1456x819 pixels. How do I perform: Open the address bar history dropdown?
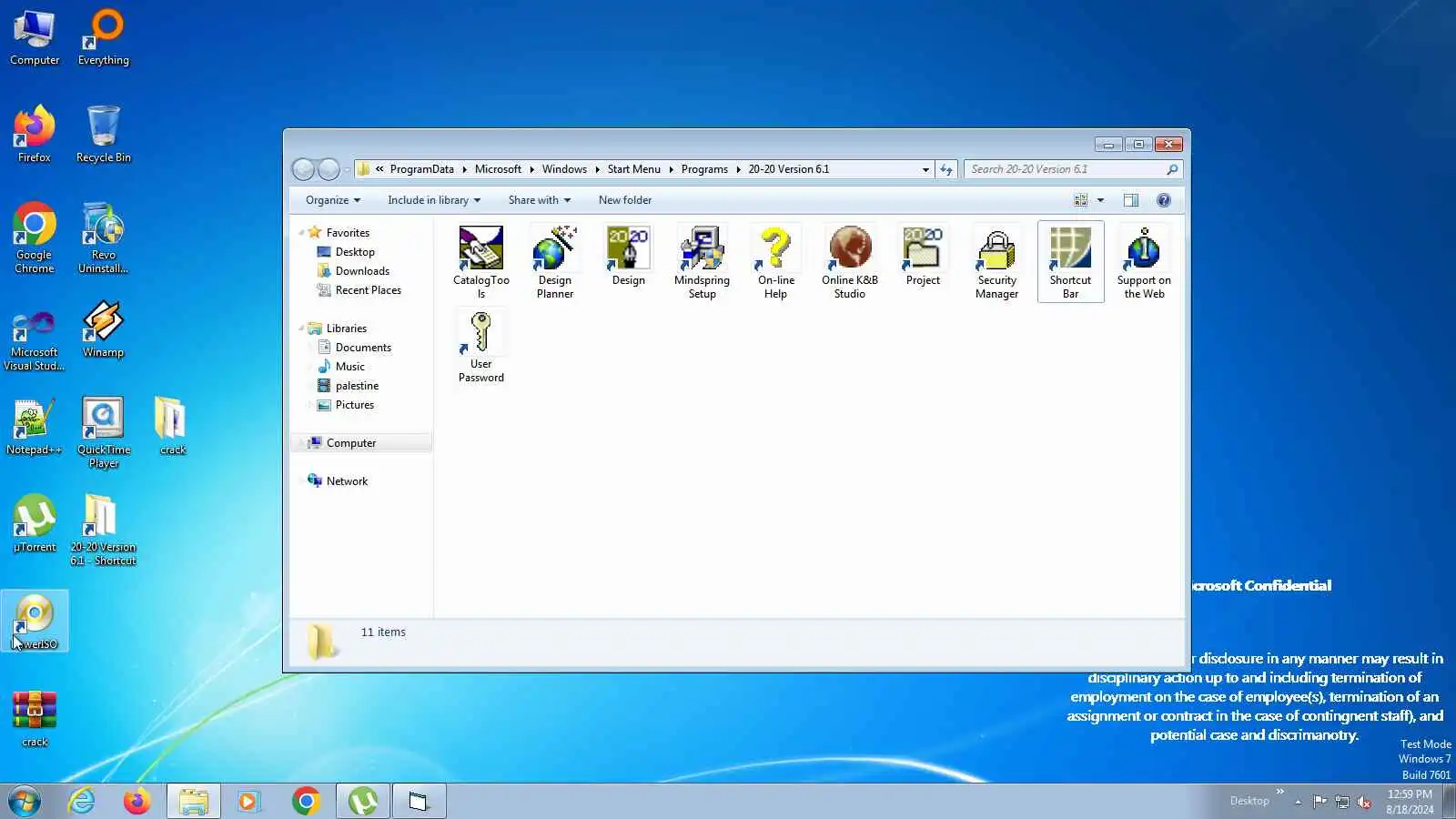pyautogui.click(x=925, y=169)
